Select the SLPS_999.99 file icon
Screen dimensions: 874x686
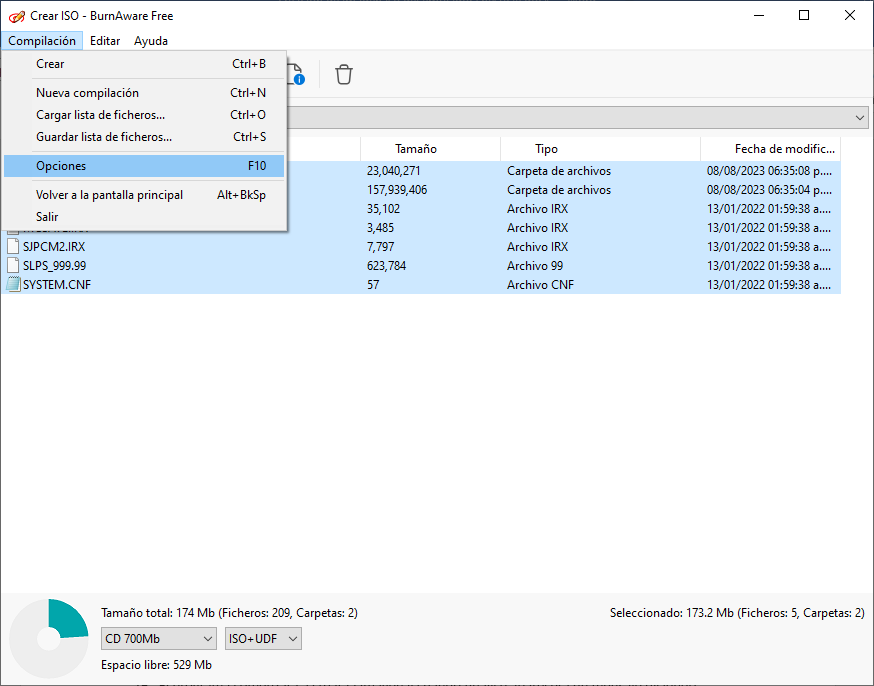pyautogui.click(x=13, y=265)
